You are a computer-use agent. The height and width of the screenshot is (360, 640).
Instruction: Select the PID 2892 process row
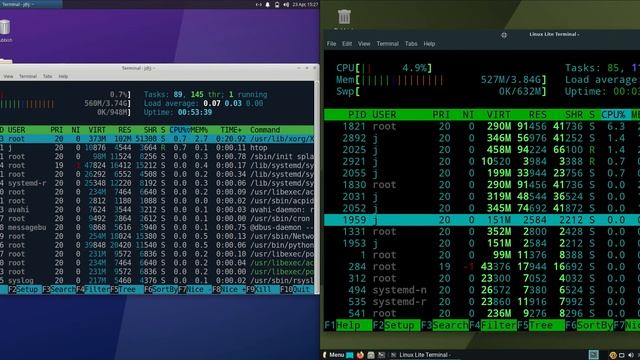click(482, 138)
